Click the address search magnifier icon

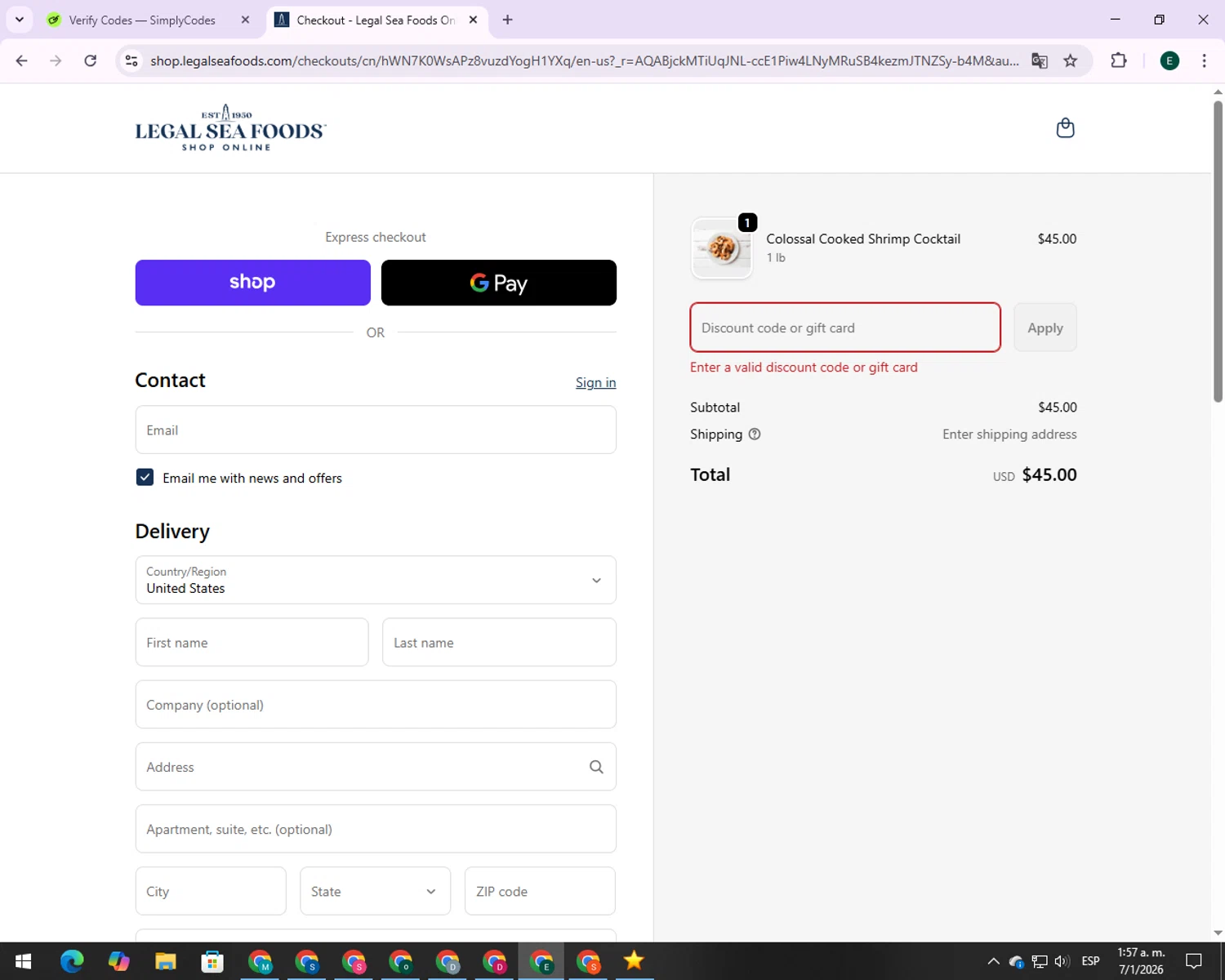tap(596, 767)
